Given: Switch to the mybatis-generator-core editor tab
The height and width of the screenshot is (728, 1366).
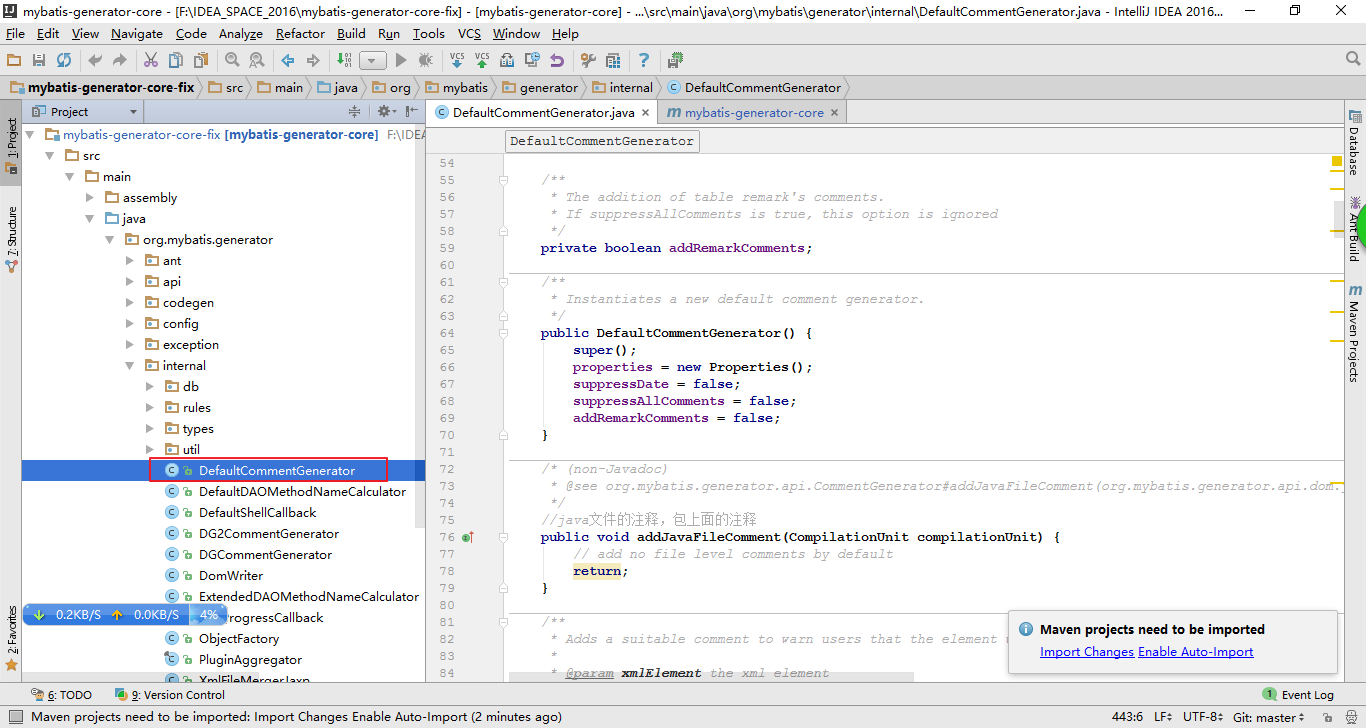Looking at the screenshot, I should (x=753, y=113).
